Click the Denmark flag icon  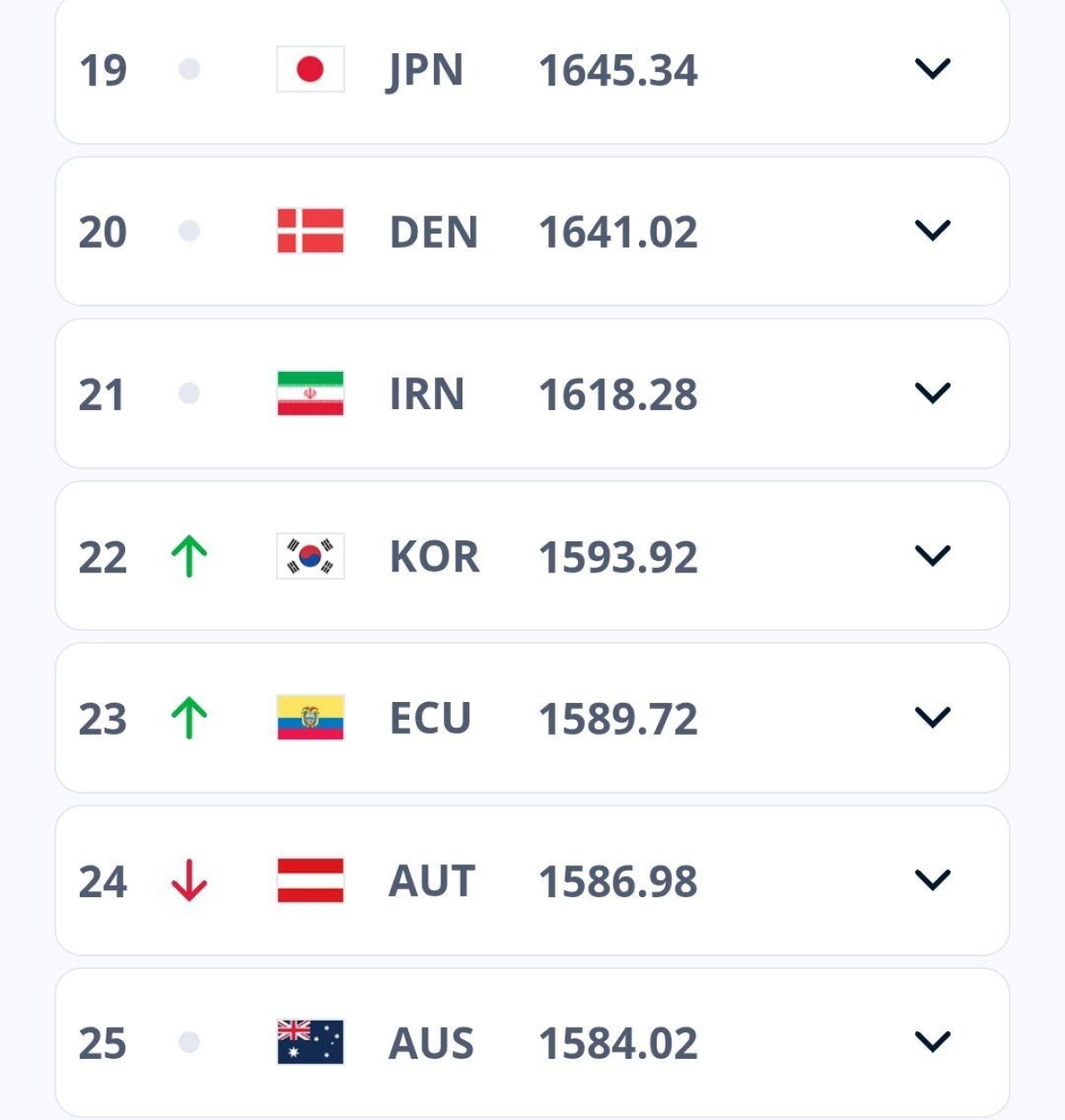pos(310,232)
